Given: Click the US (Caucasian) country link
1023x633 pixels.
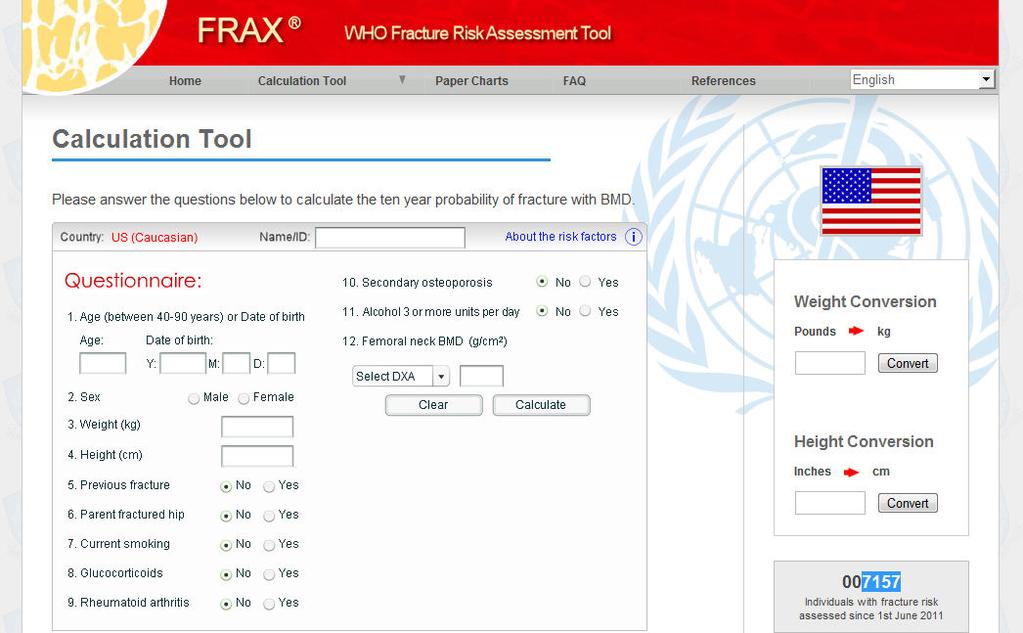Looking at the screenshot, I should point(155,238).
